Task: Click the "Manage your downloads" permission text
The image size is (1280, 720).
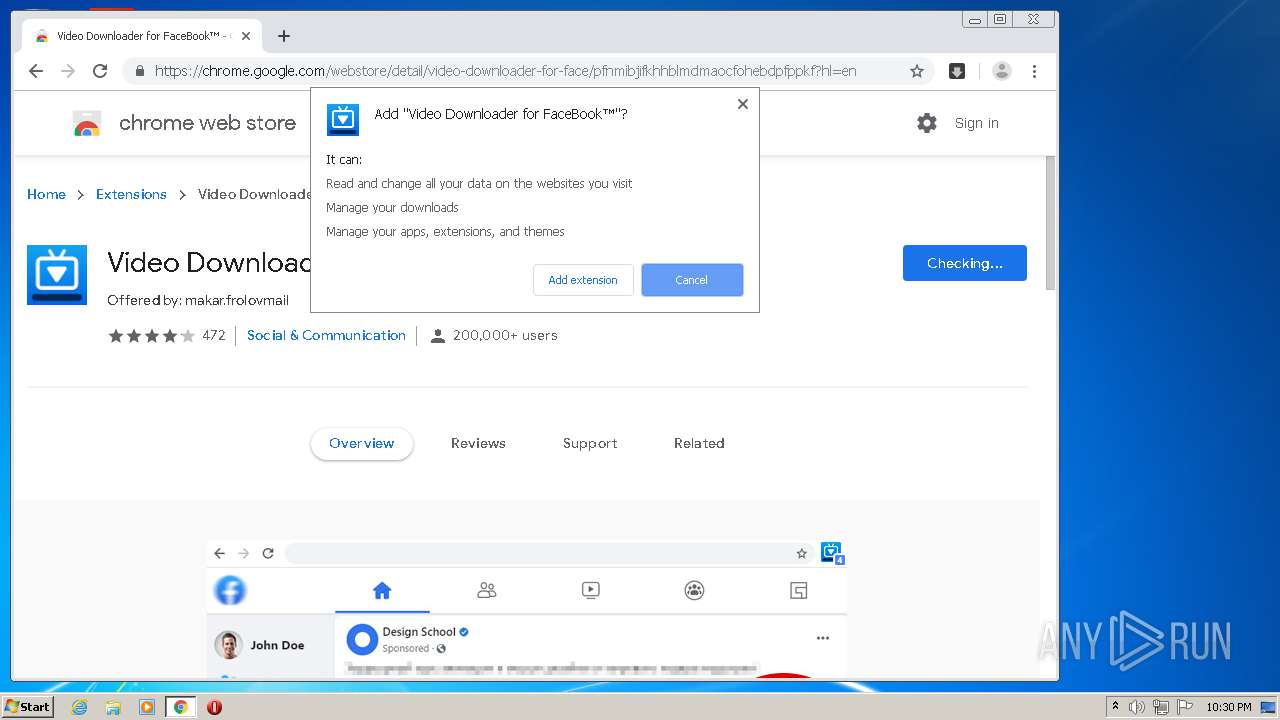Action: click(392, 207)
